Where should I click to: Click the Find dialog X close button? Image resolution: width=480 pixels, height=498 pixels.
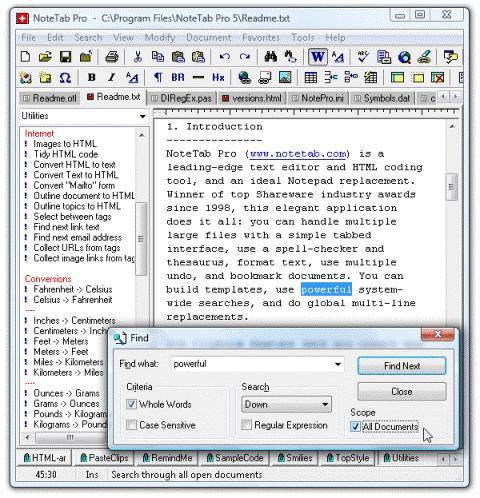click(438, 334)
